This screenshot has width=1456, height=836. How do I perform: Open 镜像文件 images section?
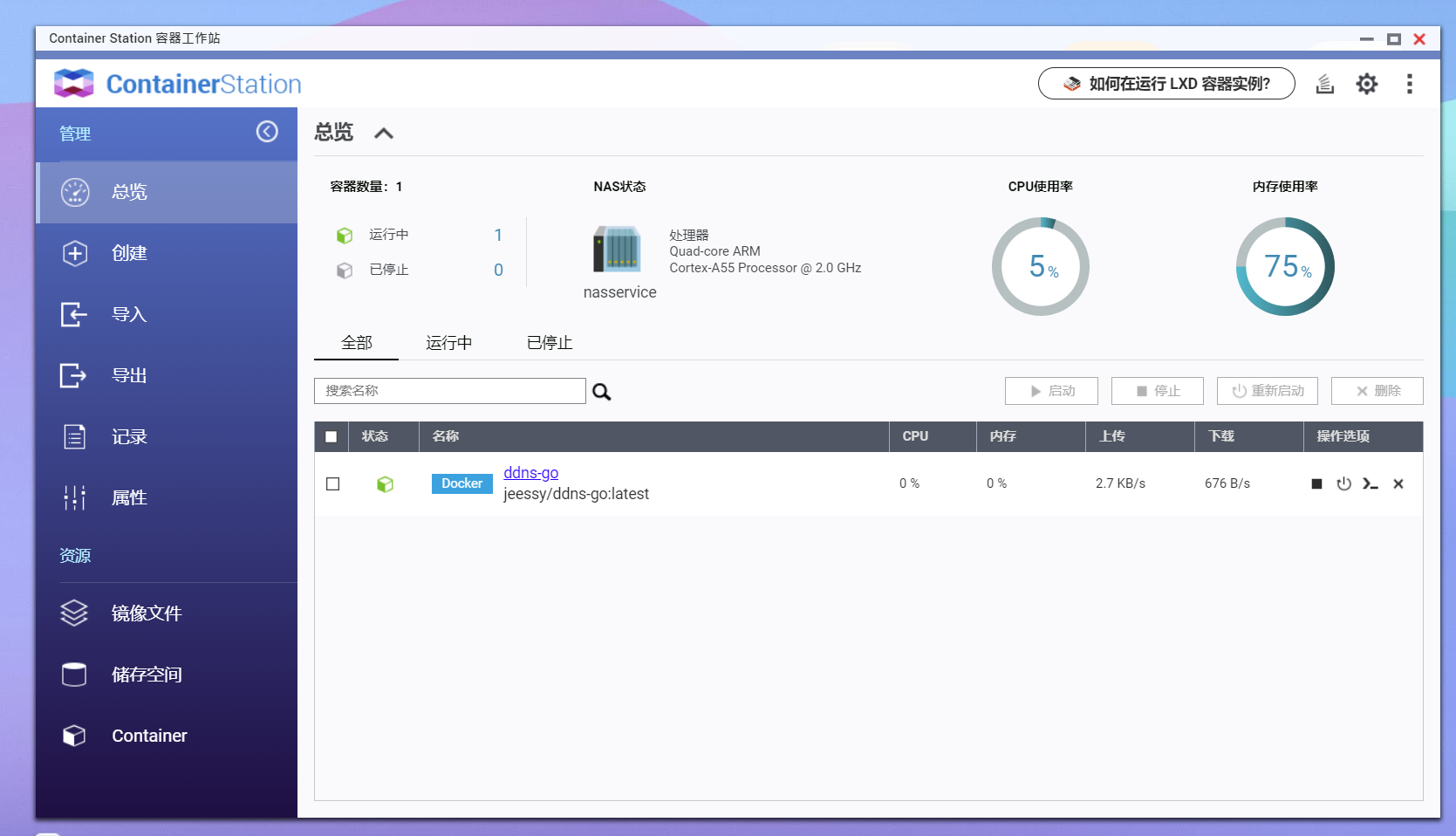coord(167,613)
